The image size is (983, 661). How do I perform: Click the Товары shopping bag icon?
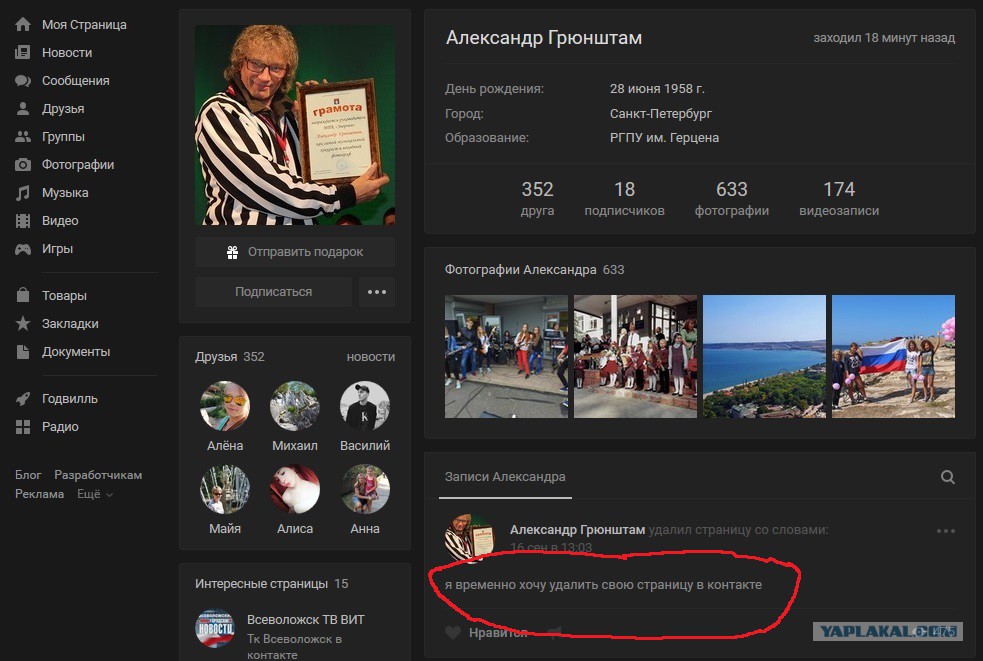click(x=23, y=295)
